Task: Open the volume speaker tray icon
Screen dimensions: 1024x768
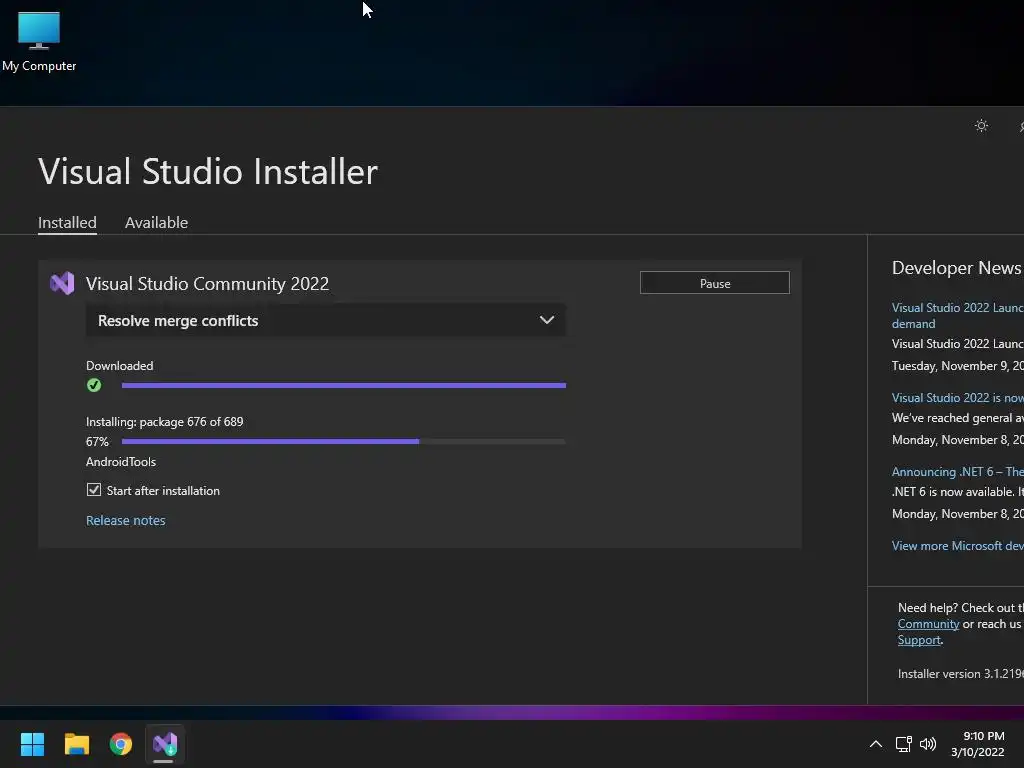Action: 927,744
